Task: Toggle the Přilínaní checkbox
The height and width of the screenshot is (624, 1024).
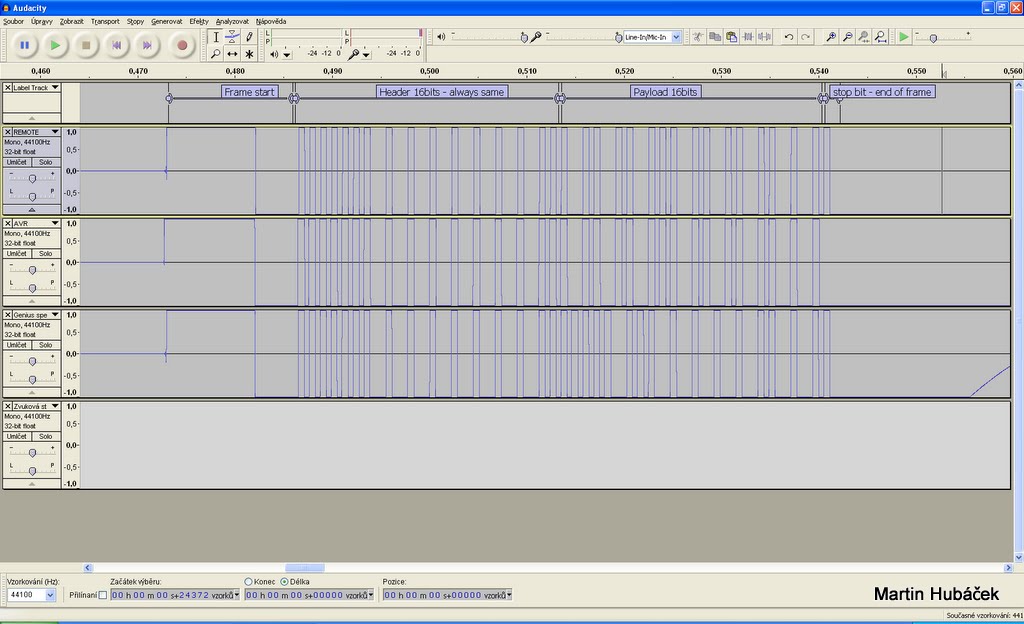Action: (103, 595)
